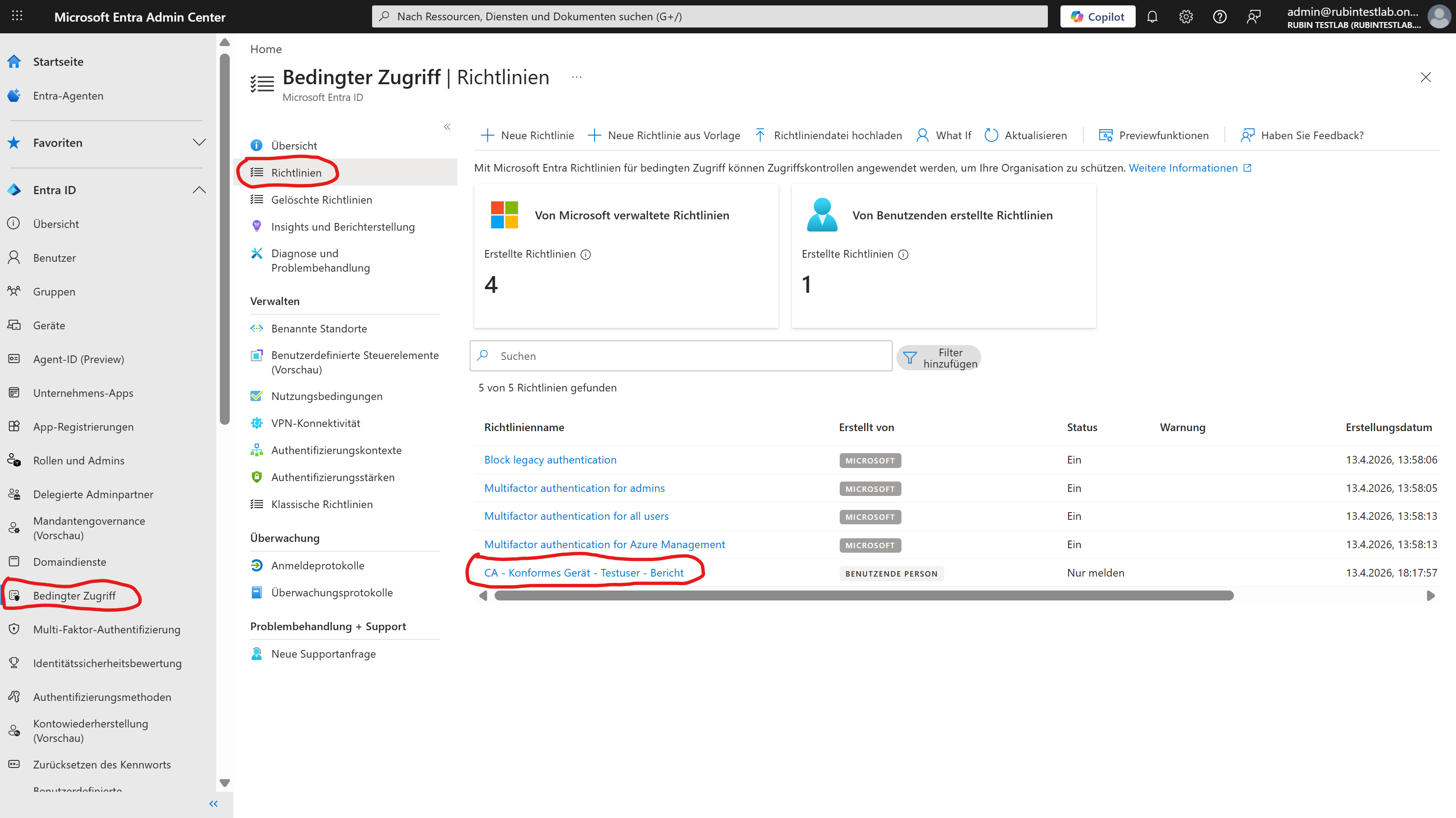The width and height of the screenshot is (1456, 818).
Task: Open the app launcher waffle icon
Action: [x=17, y=16]
